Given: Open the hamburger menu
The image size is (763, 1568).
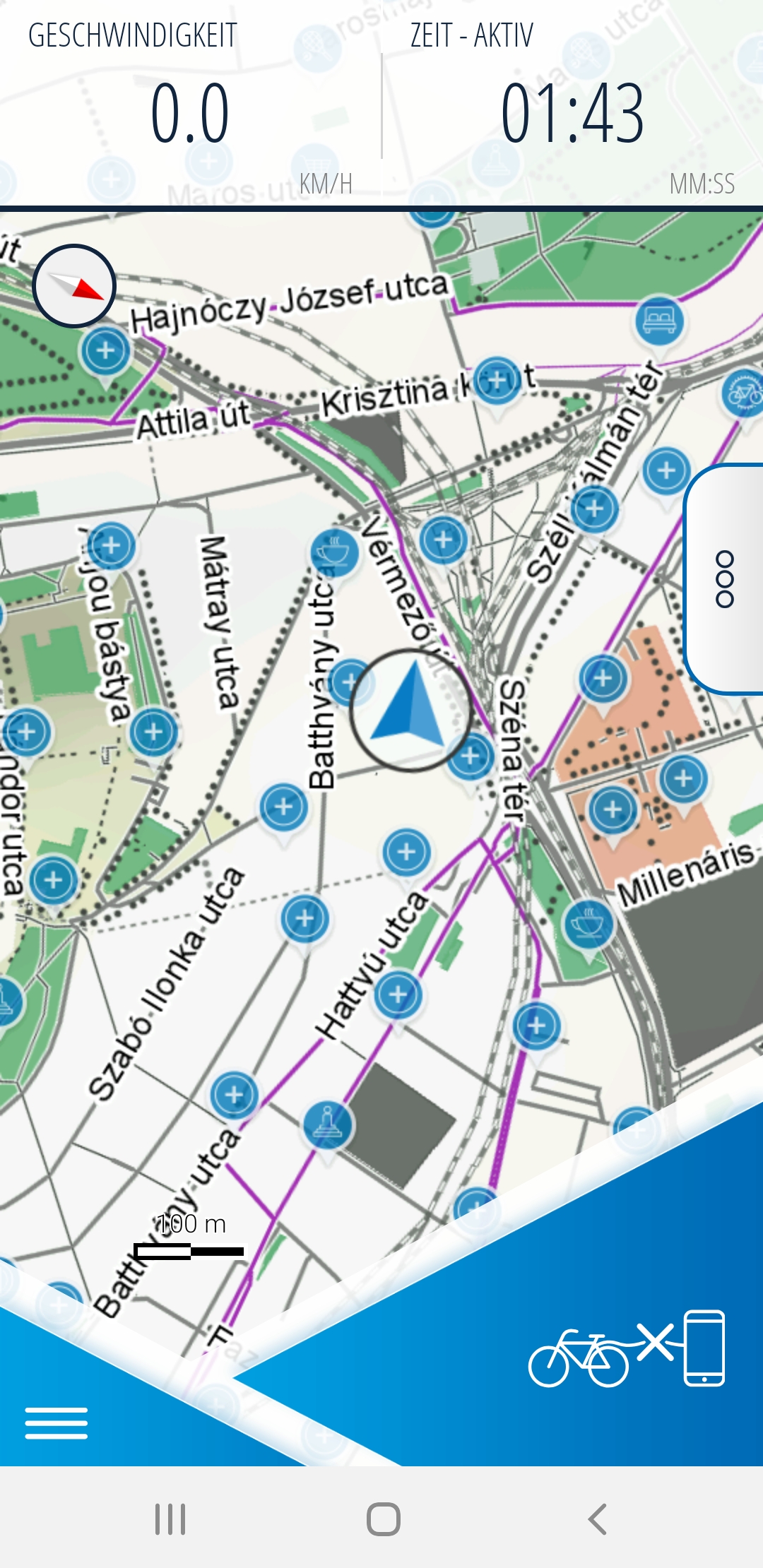Looking at the screenshot, I should (x=57, y=1423).
